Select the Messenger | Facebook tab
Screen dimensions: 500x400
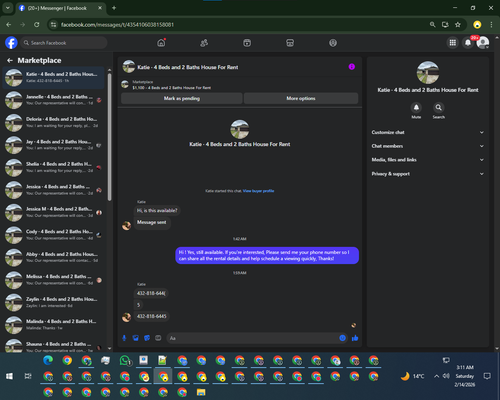(x=60, y=8)
